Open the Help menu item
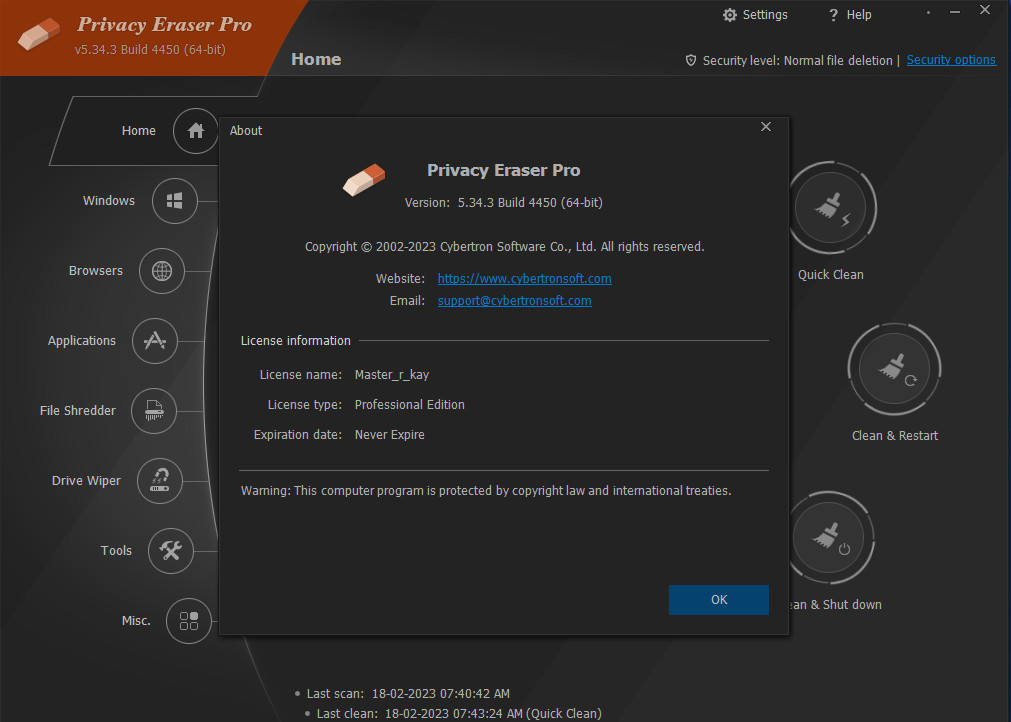Screen dimensions: 1011x722 (x=850, y=15)
